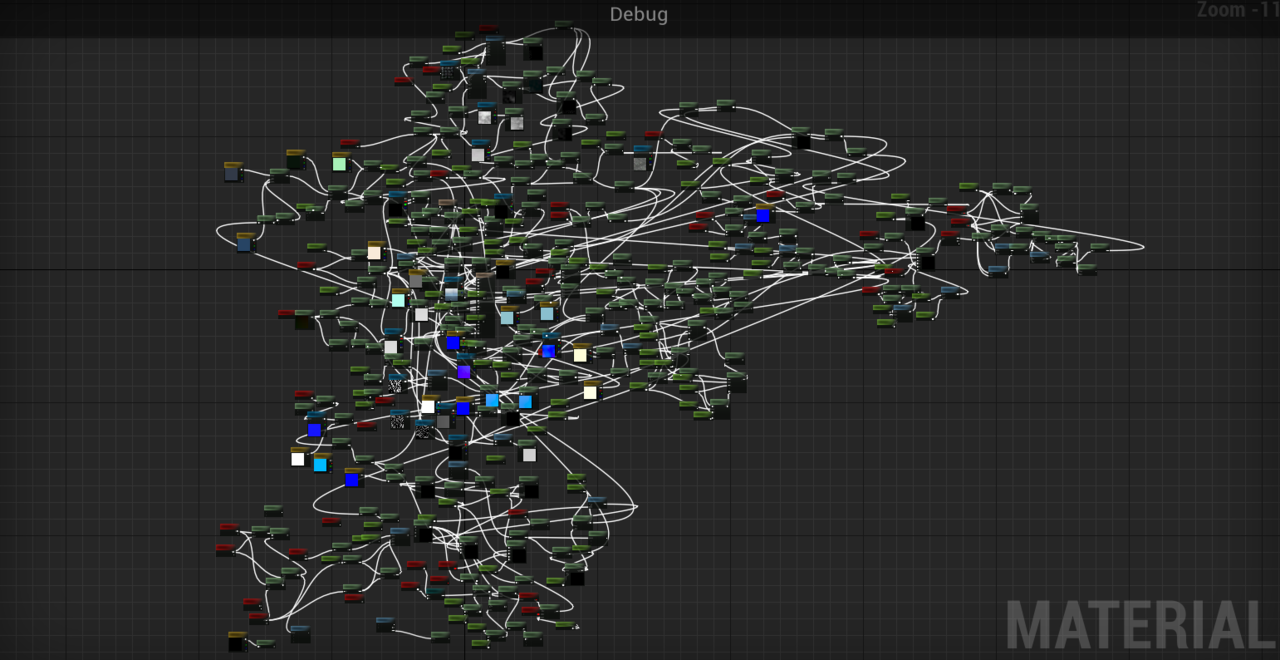Select the node with pale aqua color preview

(x=399, y=298)
